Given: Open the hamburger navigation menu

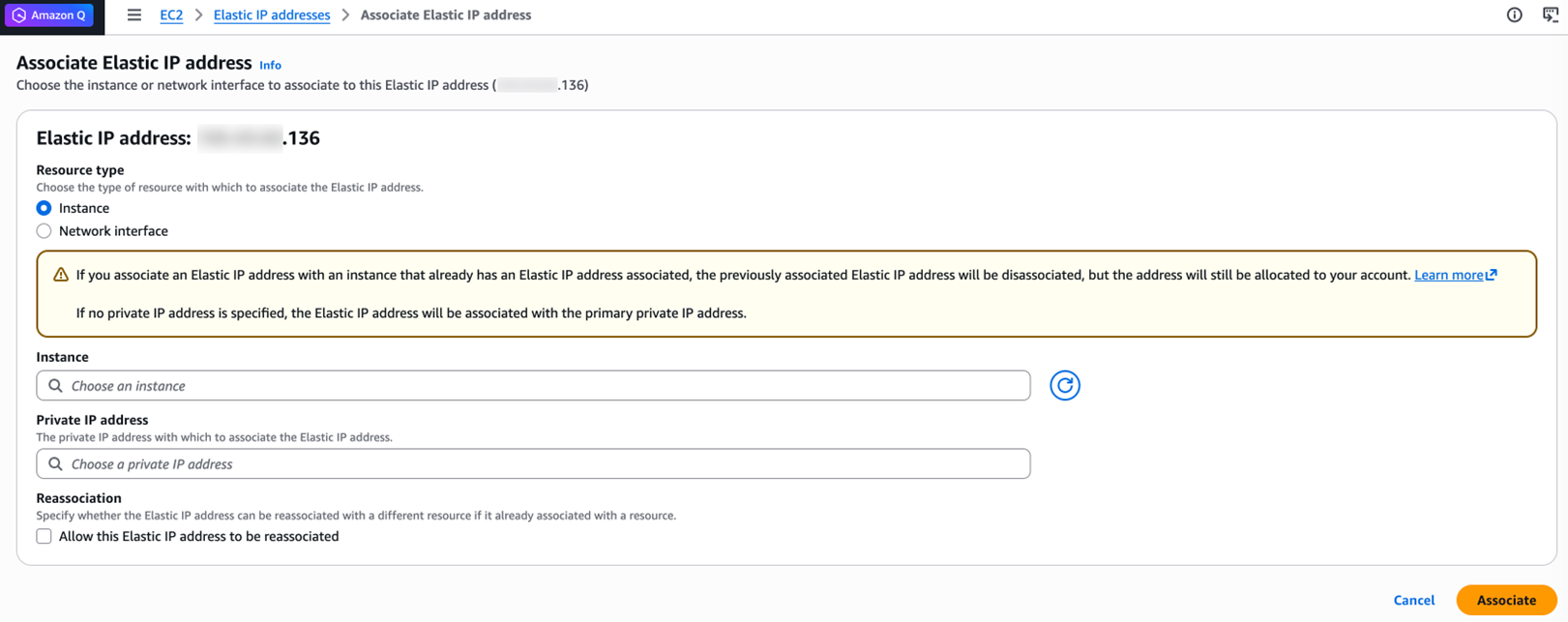Looking at the screenshot, I should (x=134, y=15).
